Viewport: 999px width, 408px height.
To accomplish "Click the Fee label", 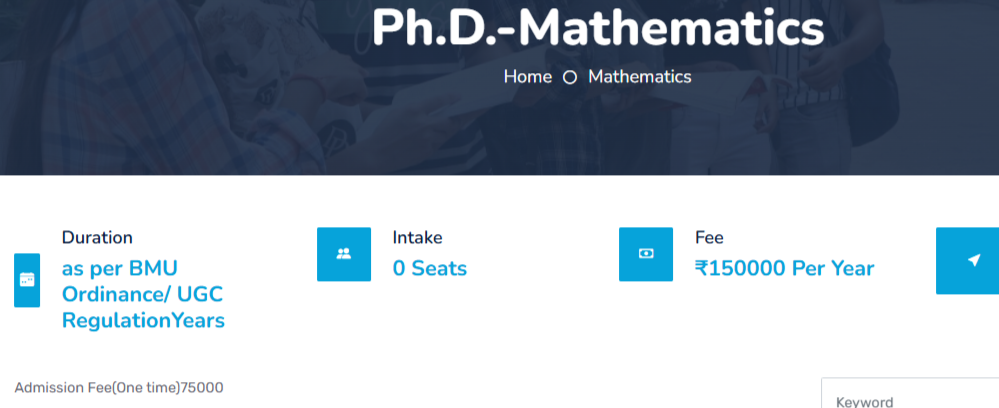I will click(709, 238).
